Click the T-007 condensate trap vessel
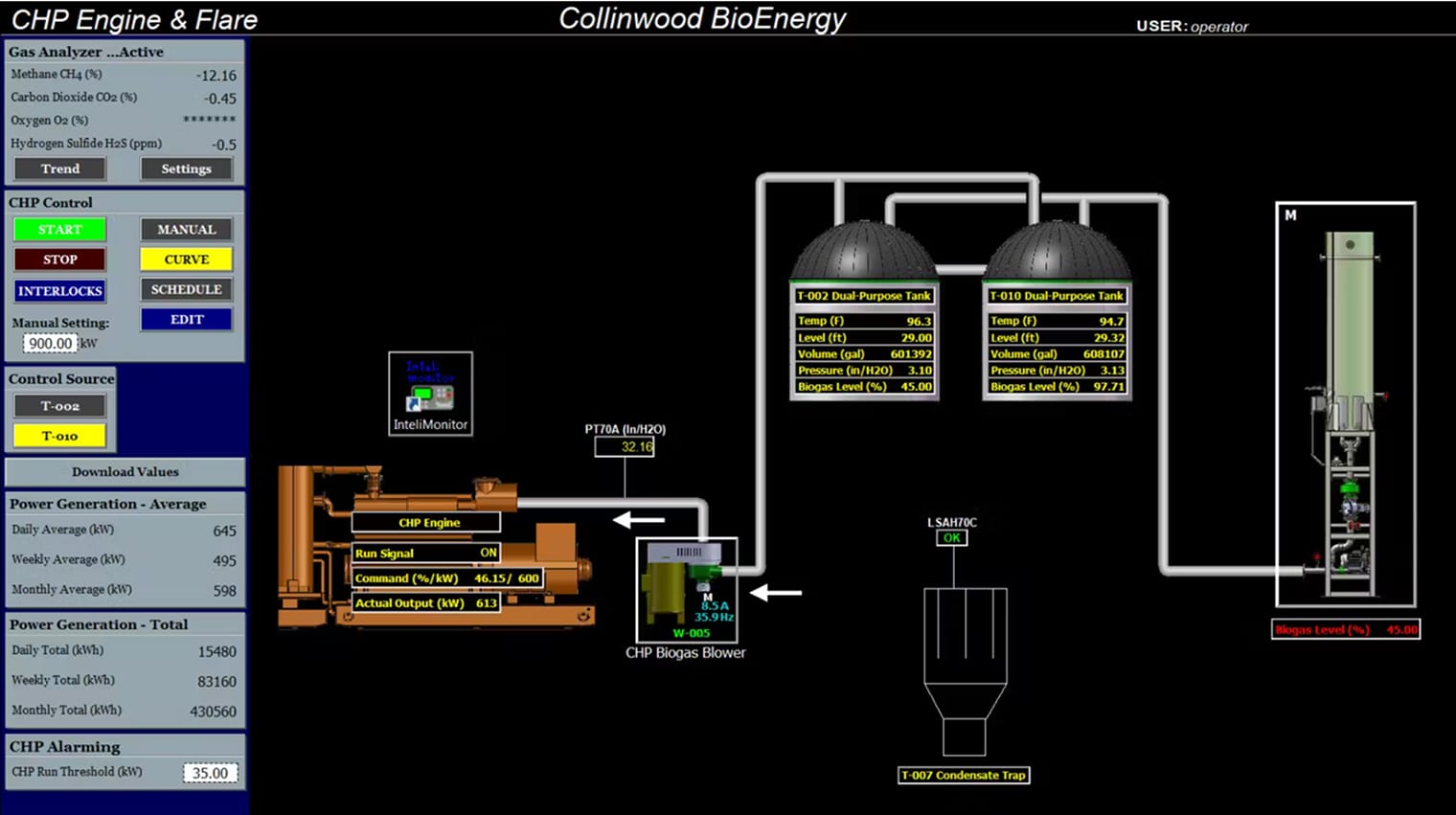The width and height of the screenshot is (1456, 815). tap(965, 661)
